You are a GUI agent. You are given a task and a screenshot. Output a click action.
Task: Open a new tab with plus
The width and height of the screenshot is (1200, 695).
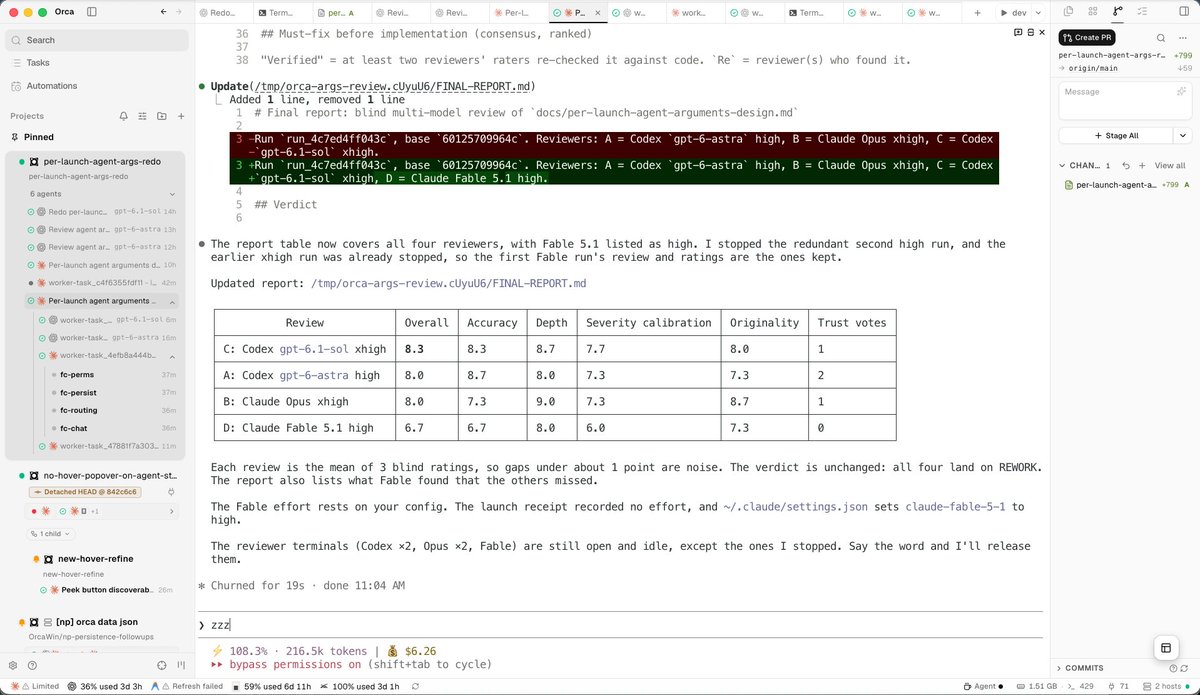click(x=977, y=13)
